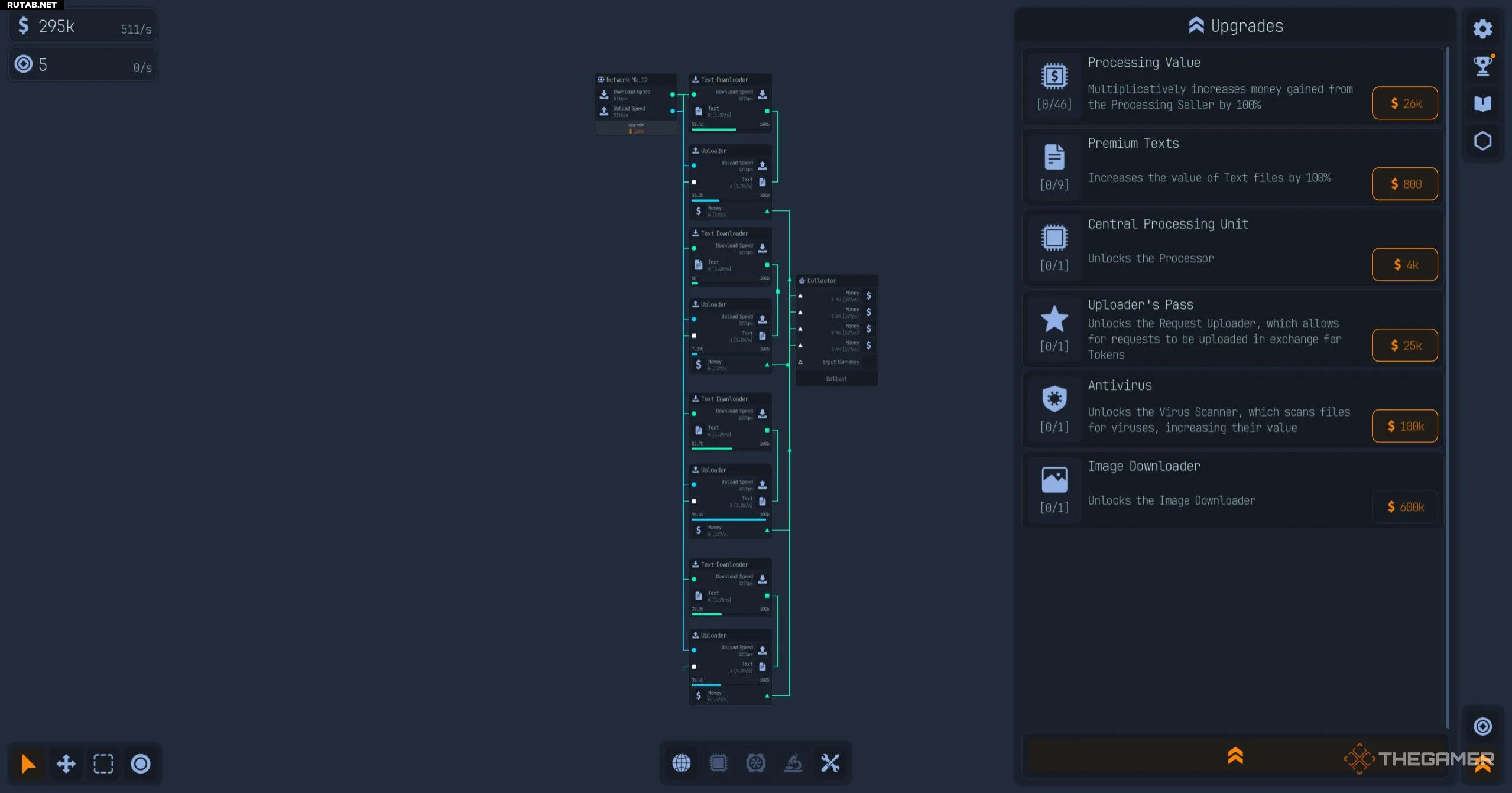
Task: Open the hacking category icon
Action: tap(755, 763)
